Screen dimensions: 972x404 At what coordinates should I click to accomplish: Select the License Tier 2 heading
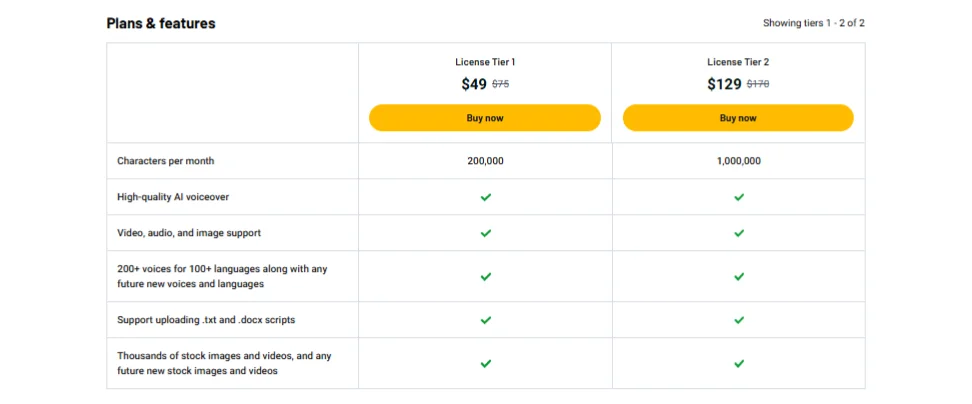point(738,62)
